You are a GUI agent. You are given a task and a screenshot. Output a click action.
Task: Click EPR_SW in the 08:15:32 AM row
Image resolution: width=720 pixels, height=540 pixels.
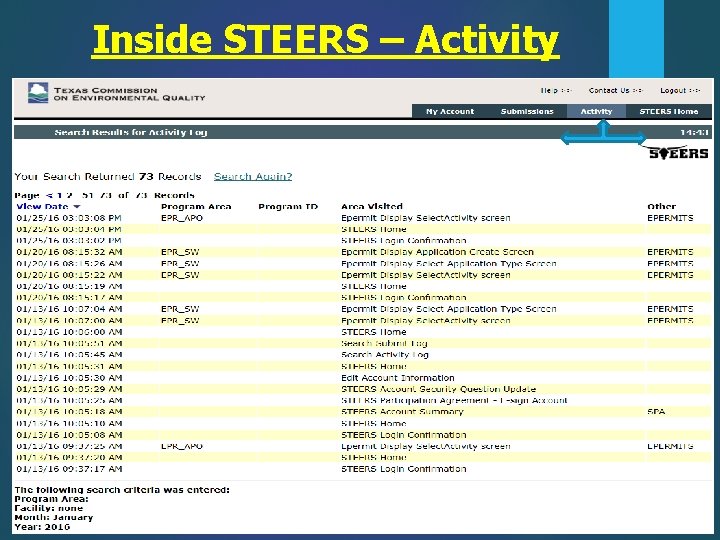tap(180, 252)
